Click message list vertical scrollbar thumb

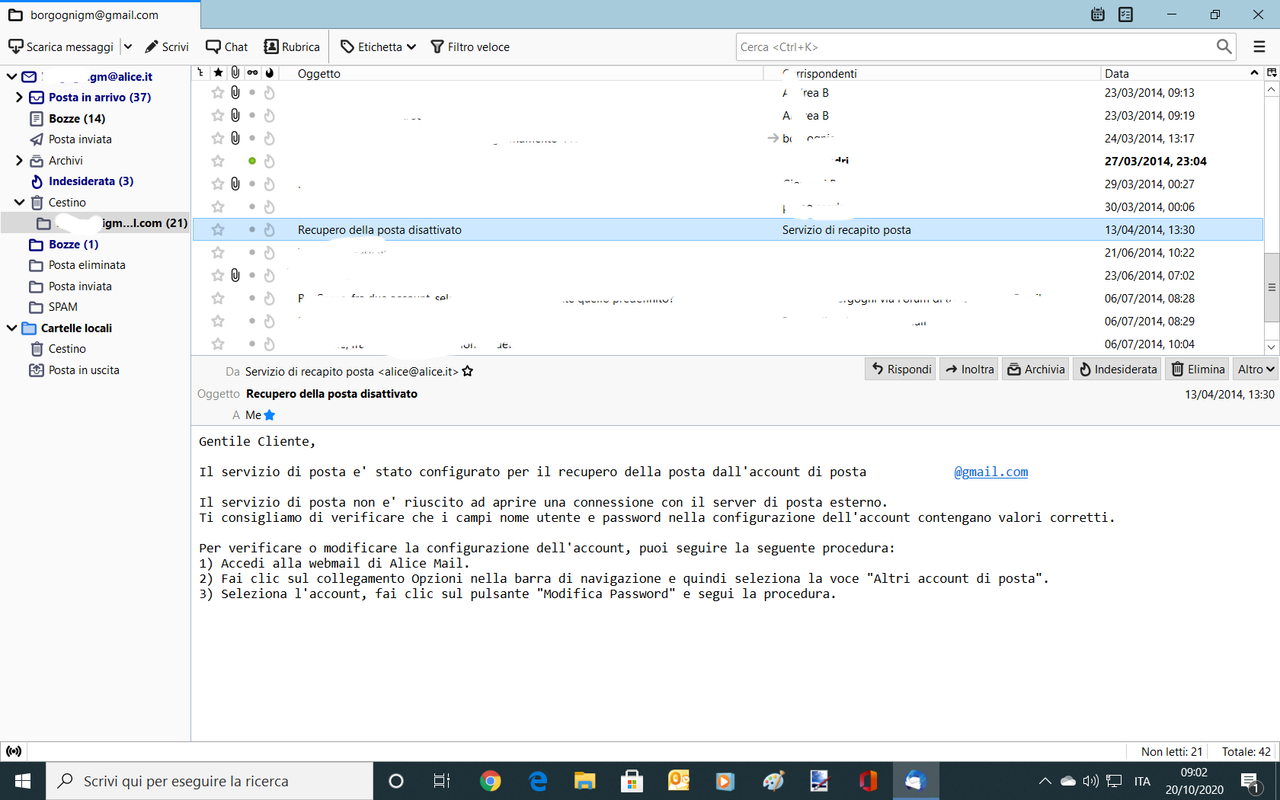(x=1271, y=285)
